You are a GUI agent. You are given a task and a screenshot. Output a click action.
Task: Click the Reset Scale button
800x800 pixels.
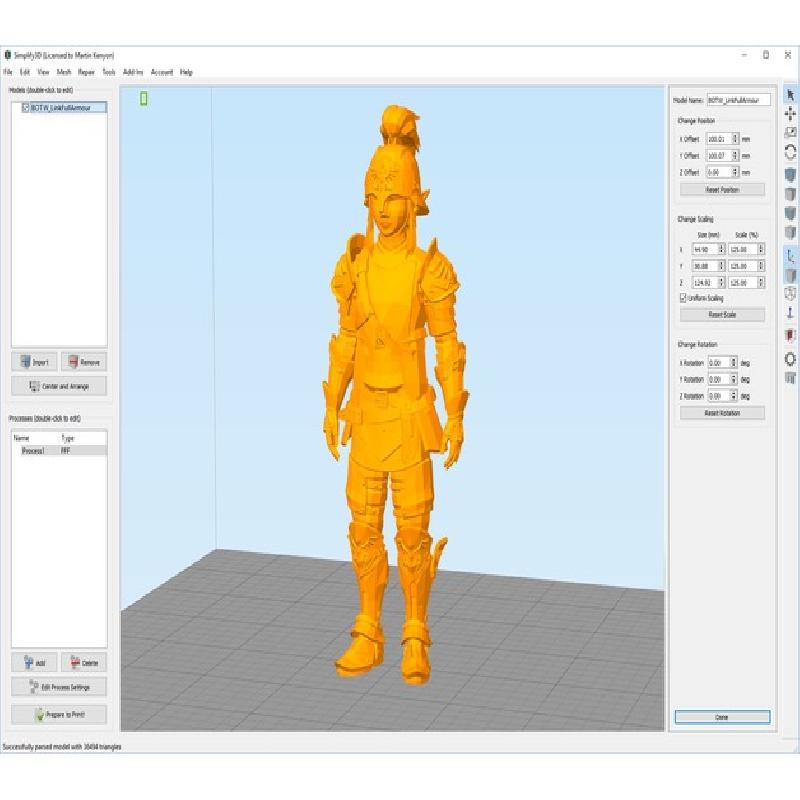pos(722,314)
